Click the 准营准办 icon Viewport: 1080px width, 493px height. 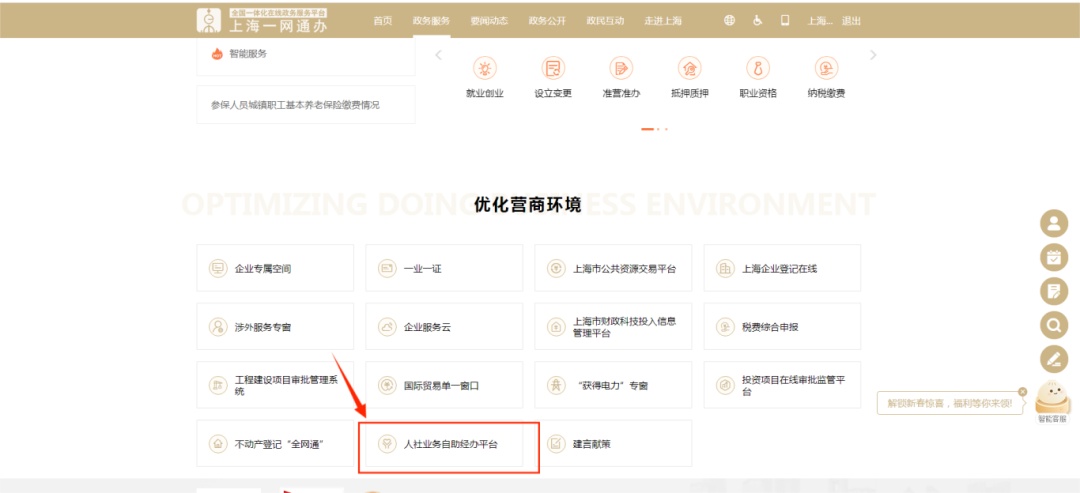(621, 68)
